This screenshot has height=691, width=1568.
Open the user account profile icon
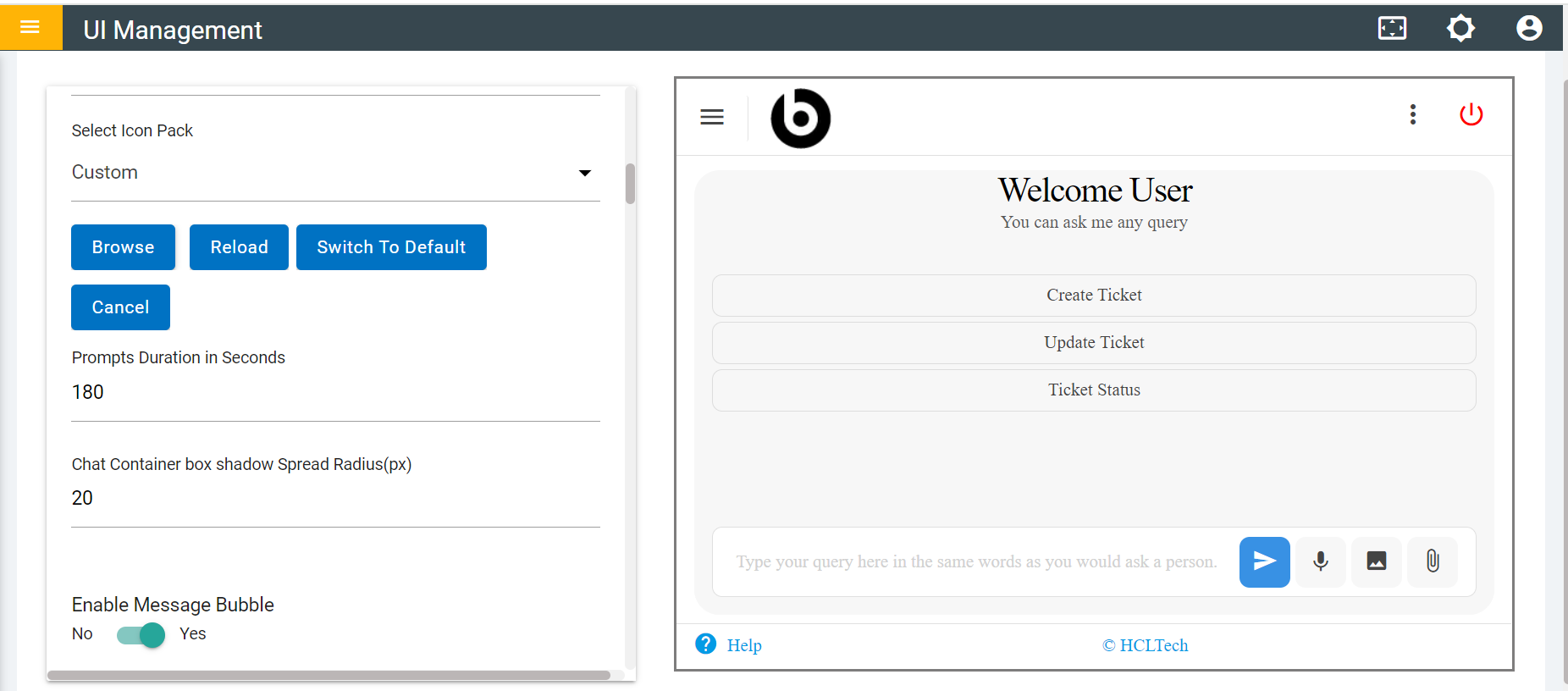pos(1528,28)
